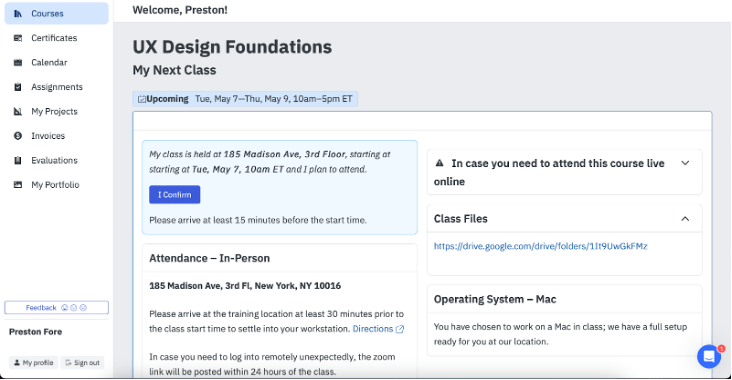This screenshot has height=380, width=732.
Task: Open the Google Drive class files link
Action: (x=541, y=246)
